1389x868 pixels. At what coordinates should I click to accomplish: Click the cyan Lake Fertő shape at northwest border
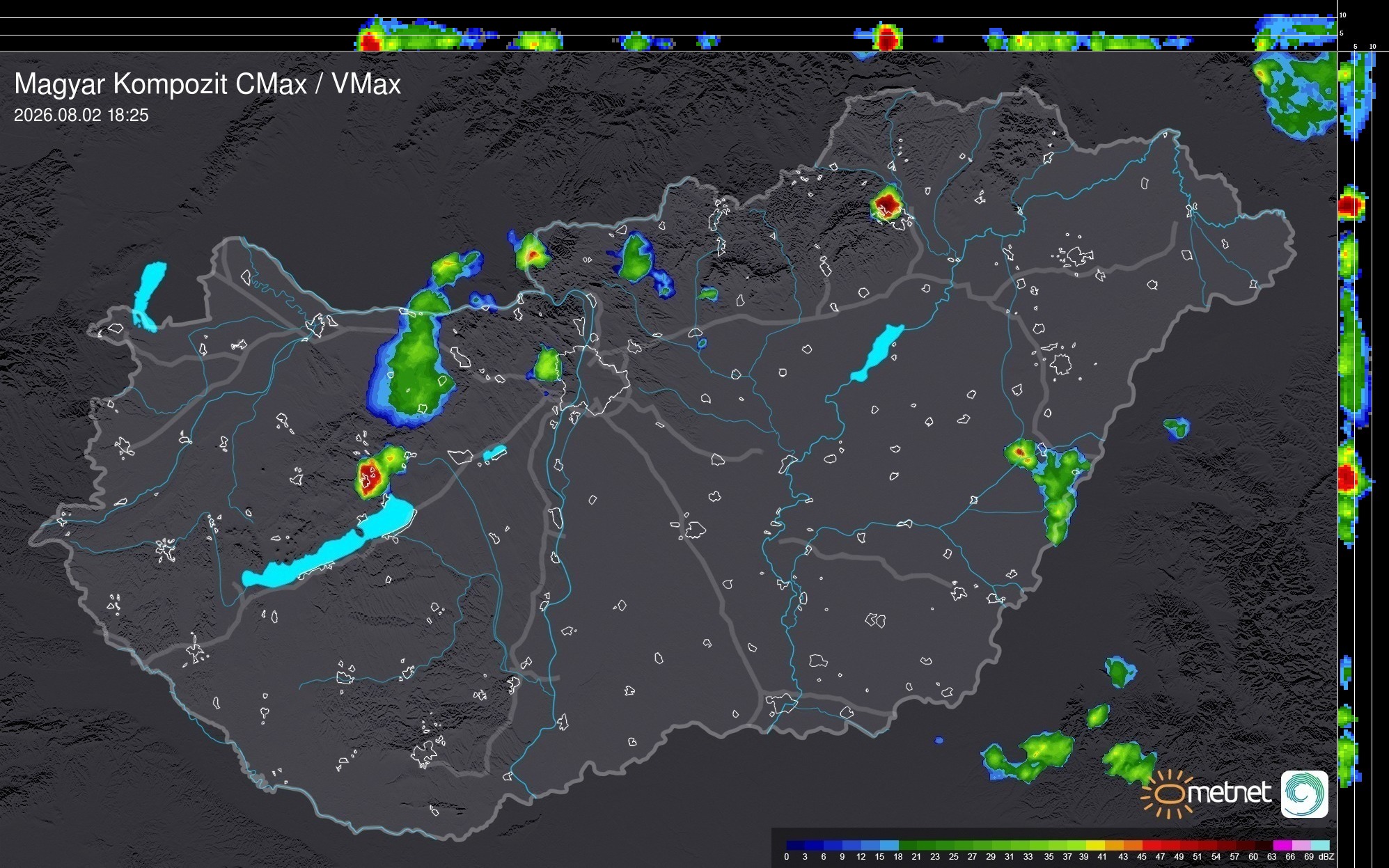(x=148, y=296)
